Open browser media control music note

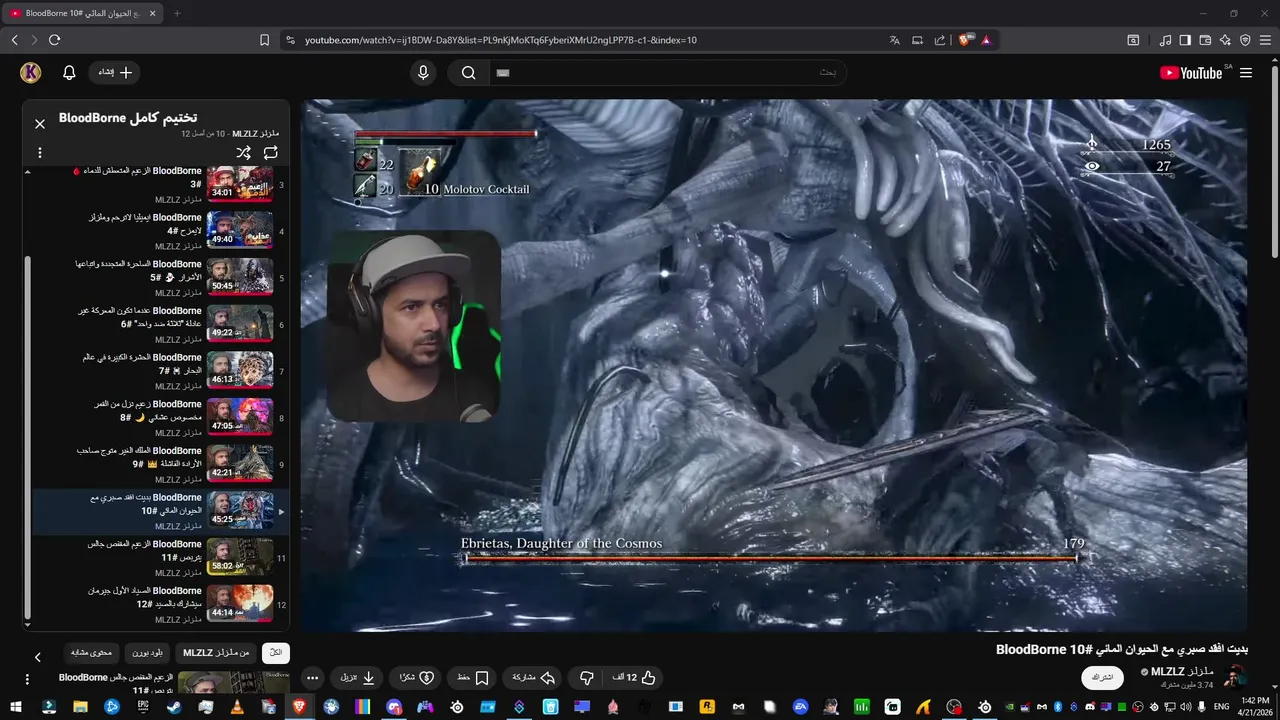(1165, 40)
